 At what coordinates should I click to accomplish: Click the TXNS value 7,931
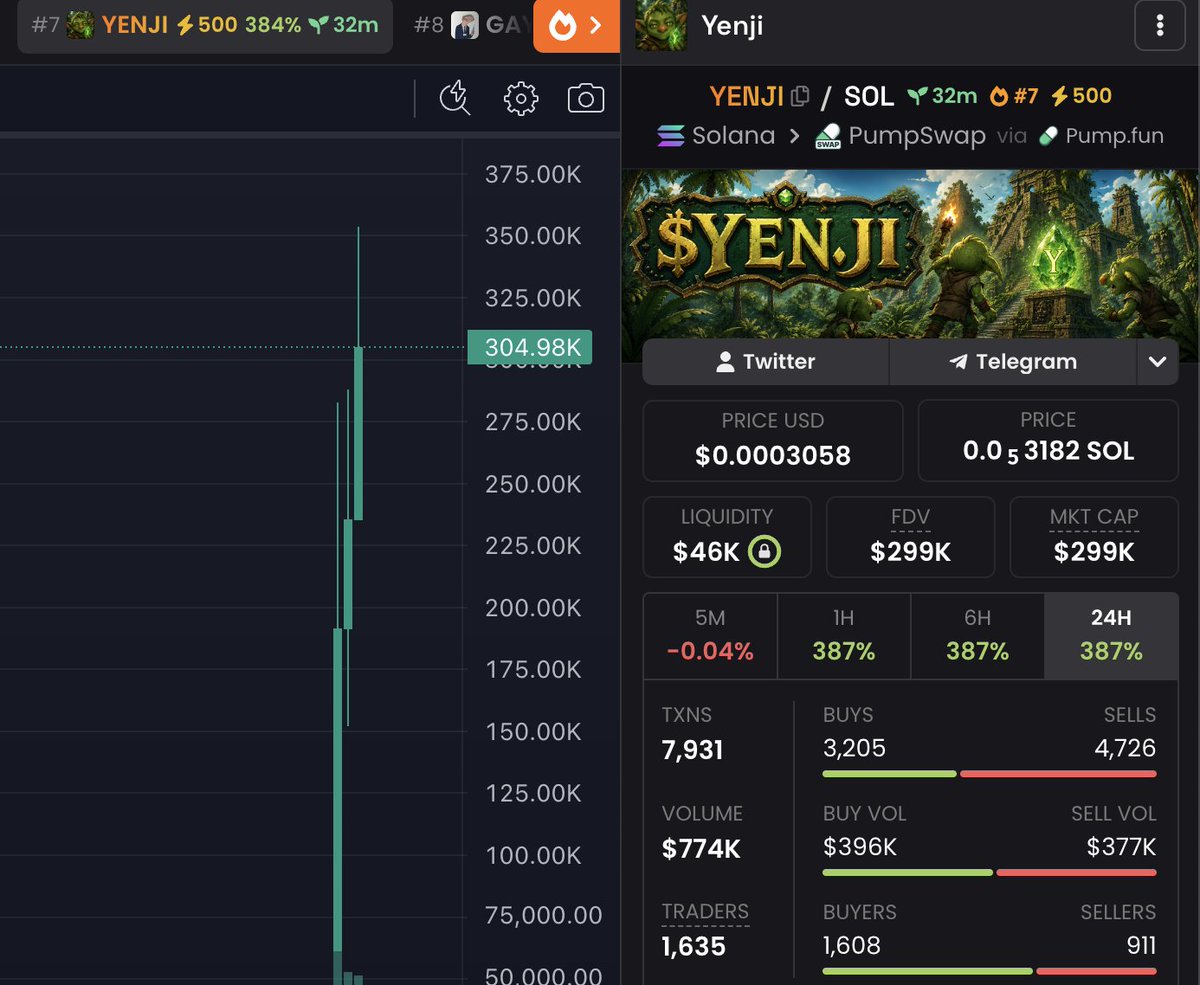[x=693, y=750]
